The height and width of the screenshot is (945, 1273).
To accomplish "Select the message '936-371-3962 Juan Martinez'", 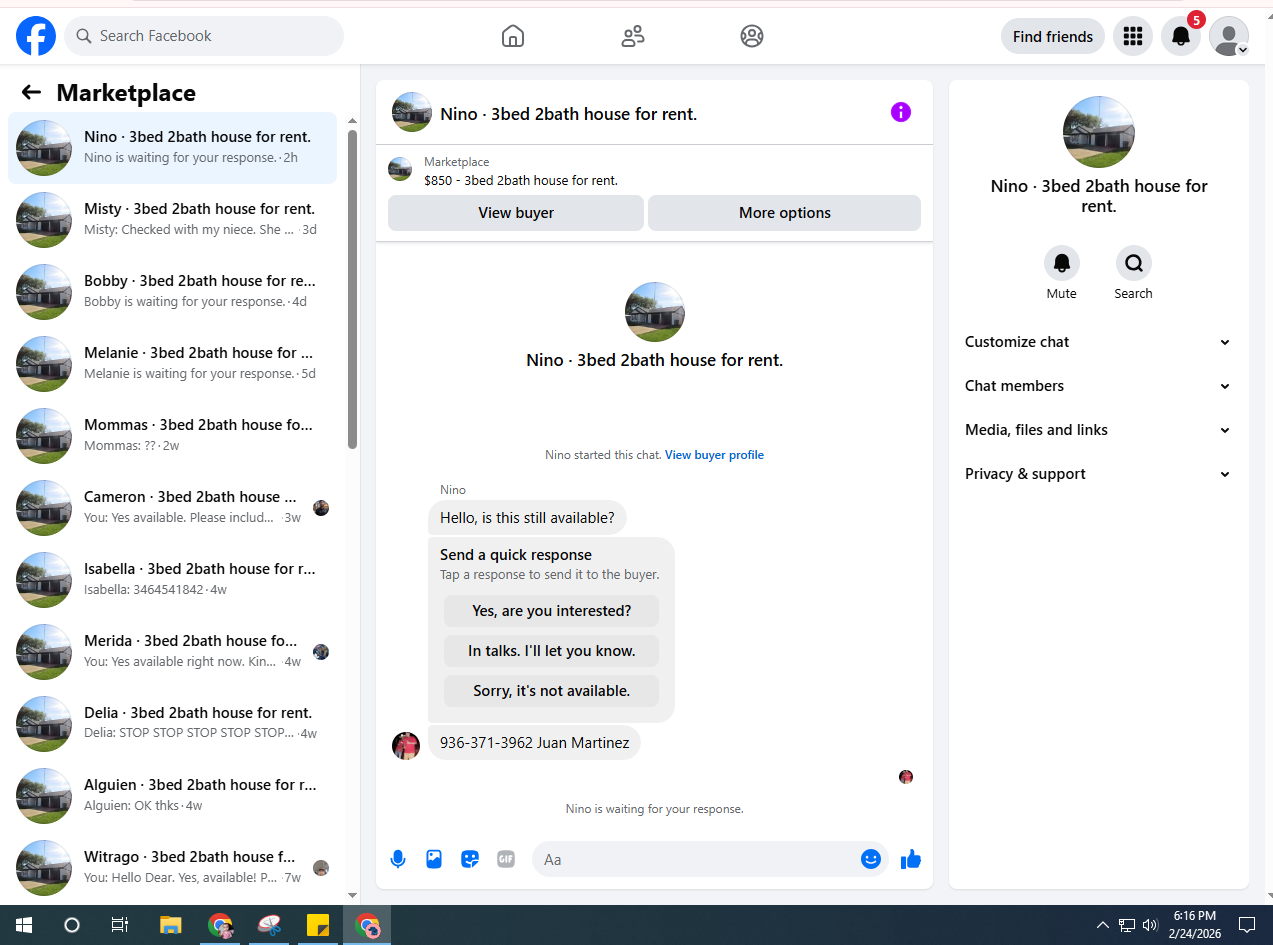I will coord(535,742).
